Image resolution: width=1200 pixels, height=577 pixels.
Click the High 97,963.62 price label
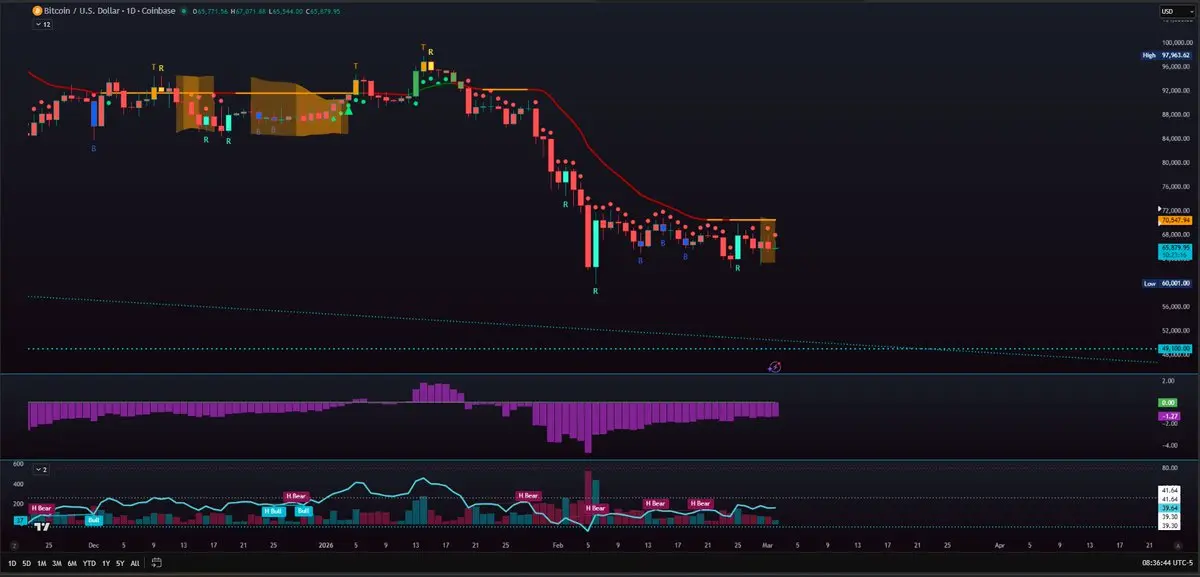[x=1166, y=55]
